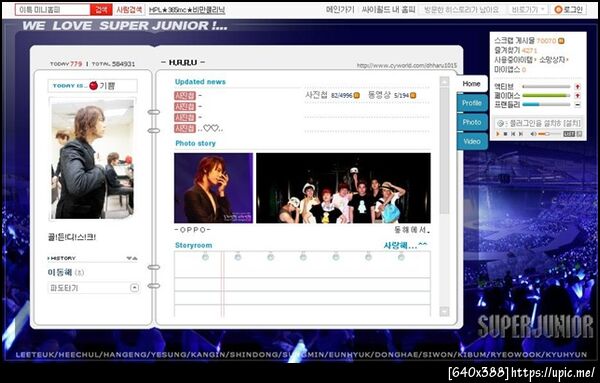The height and width of the screenshot is (383, 600).
Task: Click the 골!든!디!스!크! status text
Action: coord(72,237)
